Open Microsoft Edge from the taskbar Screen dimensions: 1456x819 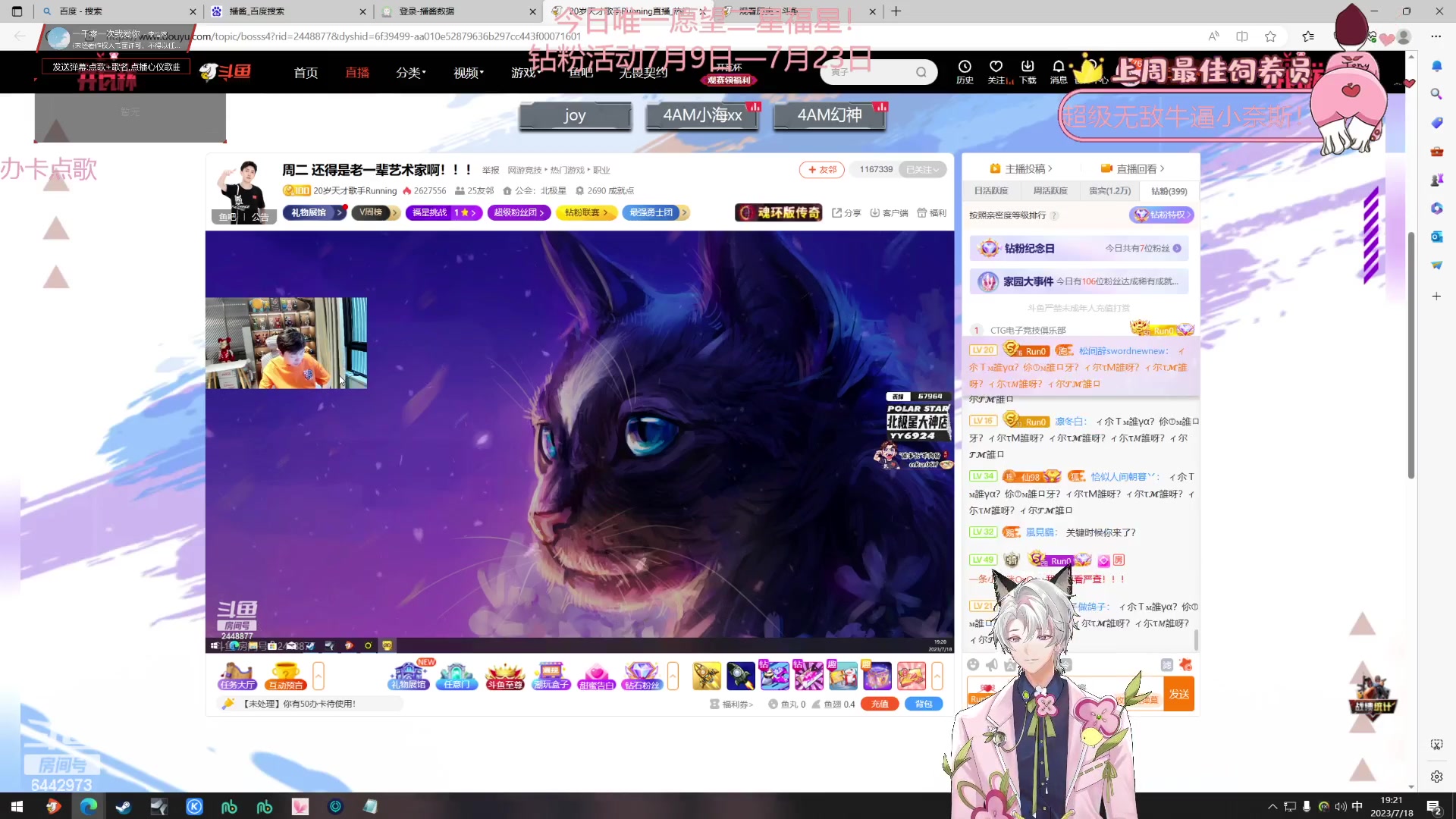click(88, 806)
